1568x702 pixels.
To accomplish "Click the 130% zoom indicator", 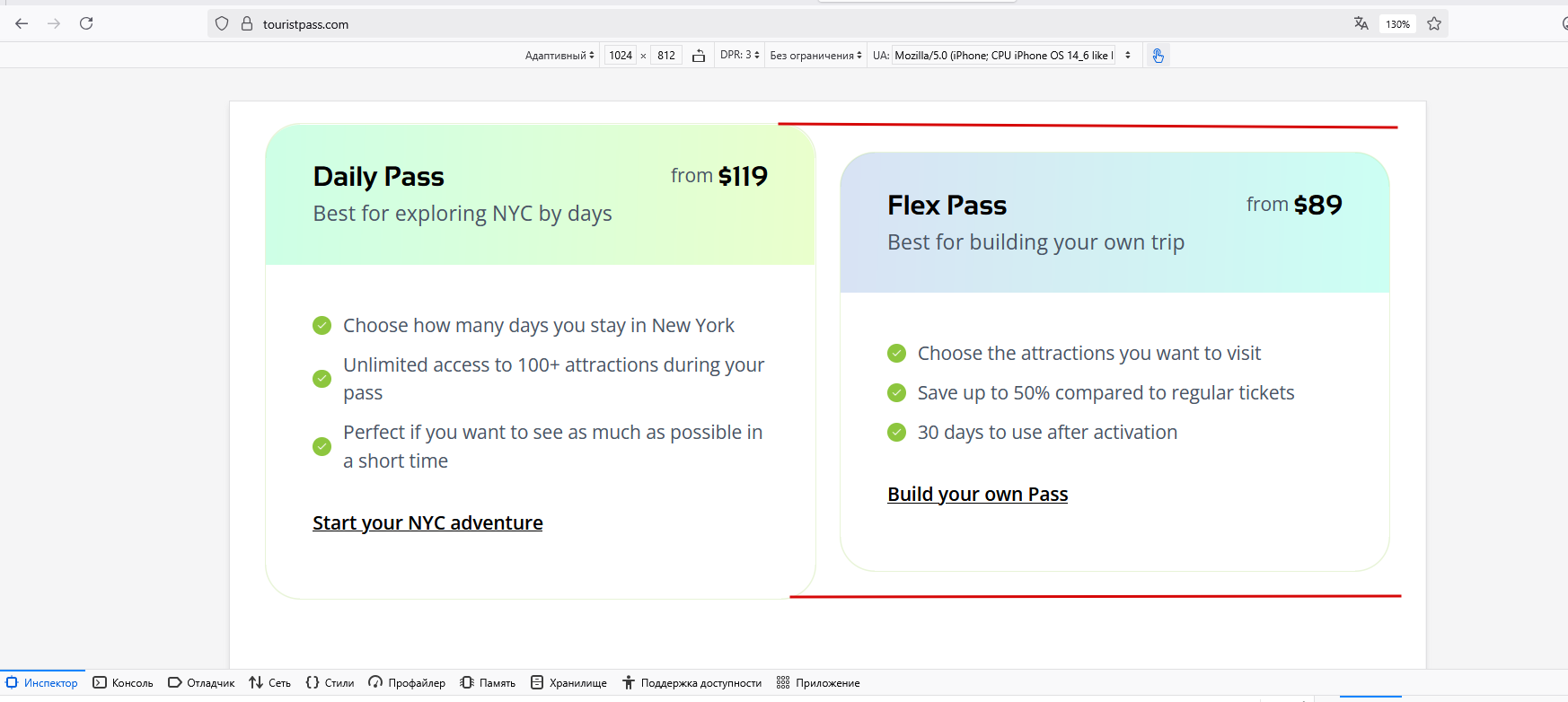I will [x=1397, y=24].
